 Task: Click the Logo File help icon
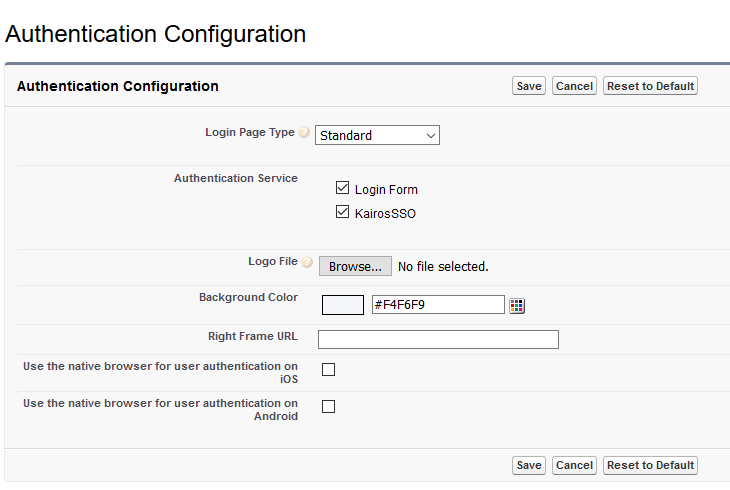tap(307, 262)
